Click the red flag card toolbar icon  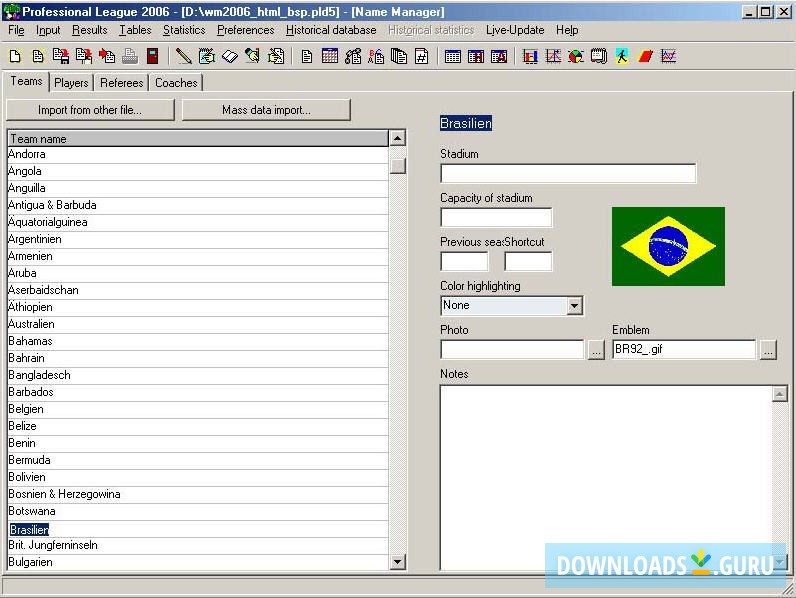click(645, 57)
